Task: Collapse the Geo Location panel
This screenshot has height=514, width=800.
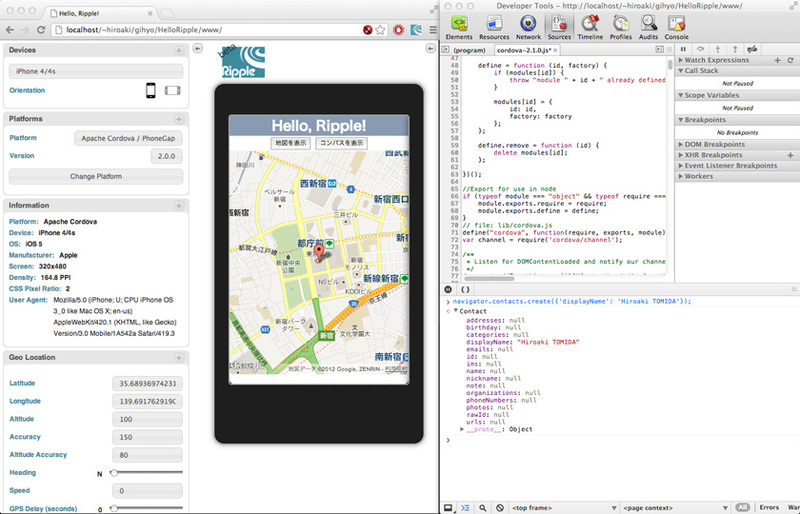Action: click(179, 357)
